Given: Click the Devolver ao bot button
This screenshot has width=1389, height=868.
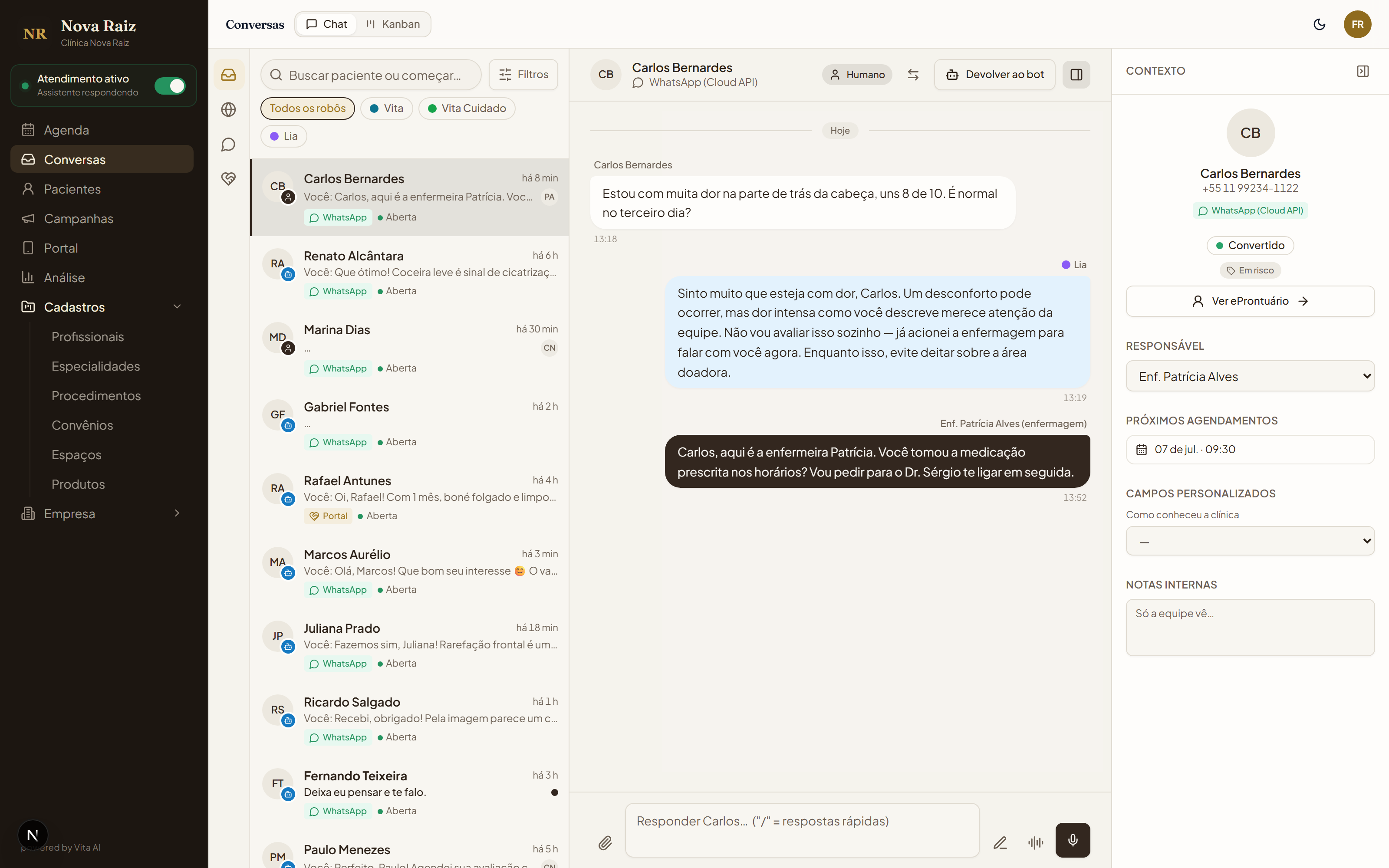Looking at the screenshot, I should coord(994,75).
